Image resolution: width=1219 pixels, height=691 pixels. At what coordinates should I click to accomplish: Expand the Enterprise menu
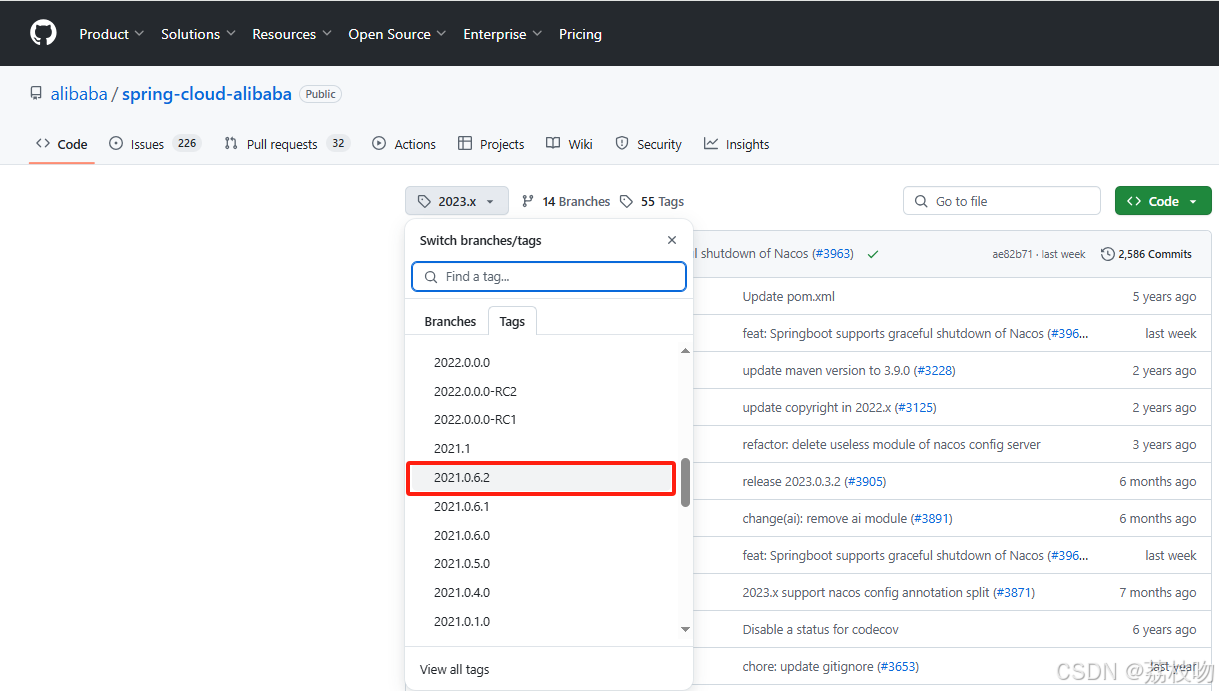502,34
